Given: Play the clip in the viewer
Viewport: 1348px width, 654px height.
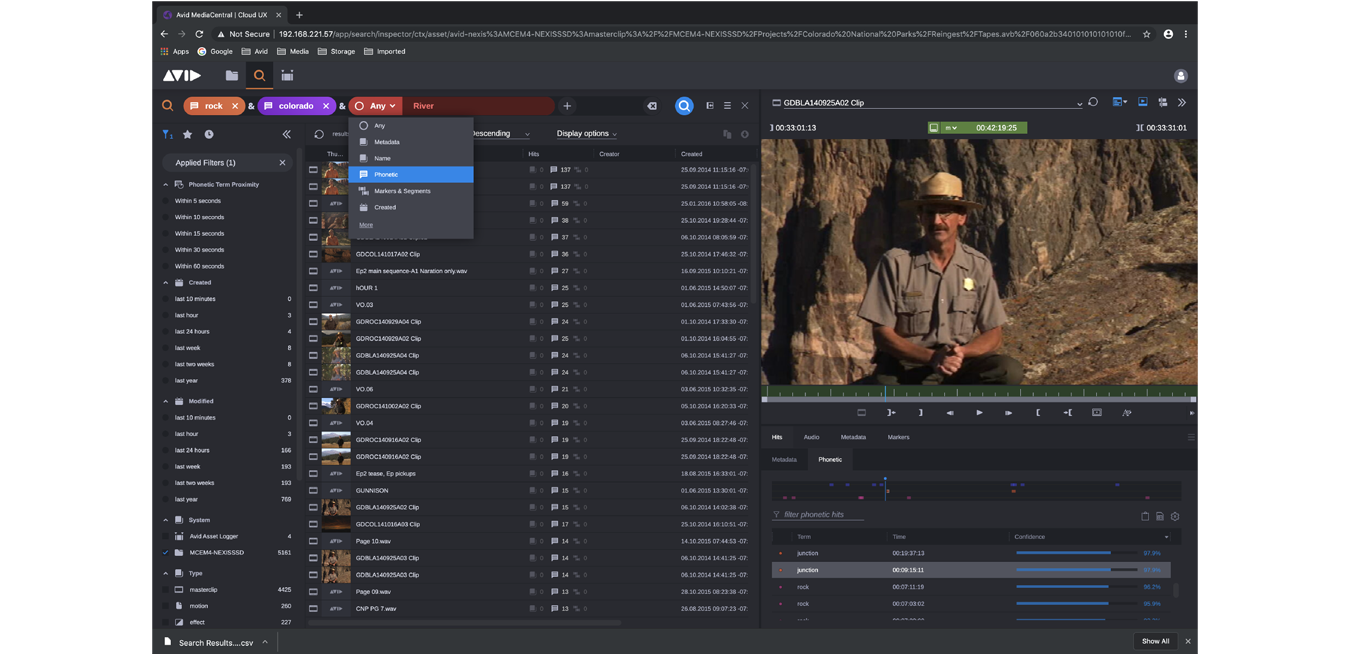Looking at the screenshot, I should pyautogui.click(x=979, y=413).
